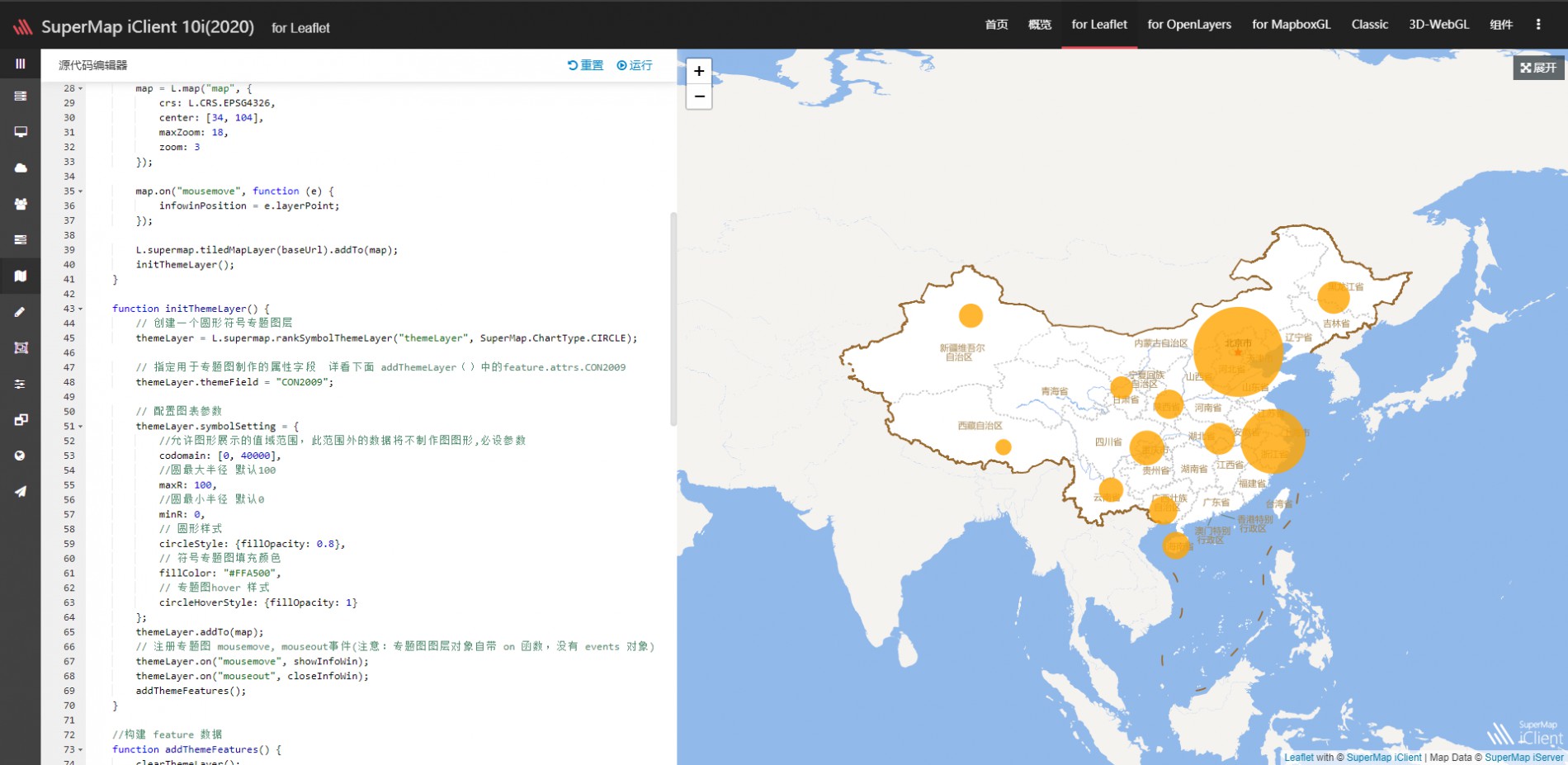This screenshot has width=1568, height=765.
Task: Go to 首页 in the top navigation
Action: pyautogui.click(x=996, y=25)
